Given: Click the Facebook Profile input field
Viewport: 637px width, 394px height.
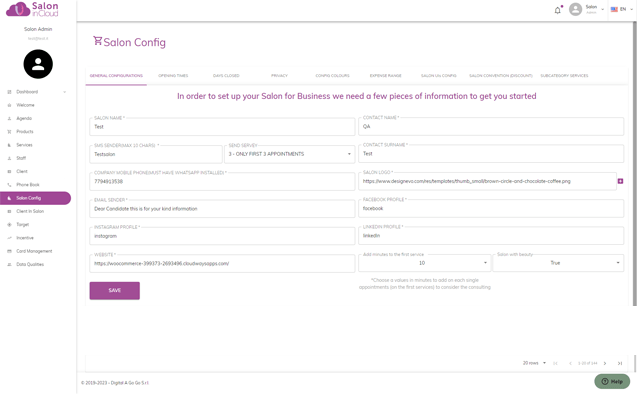Looking at the screenshot, I should point(491,208).
